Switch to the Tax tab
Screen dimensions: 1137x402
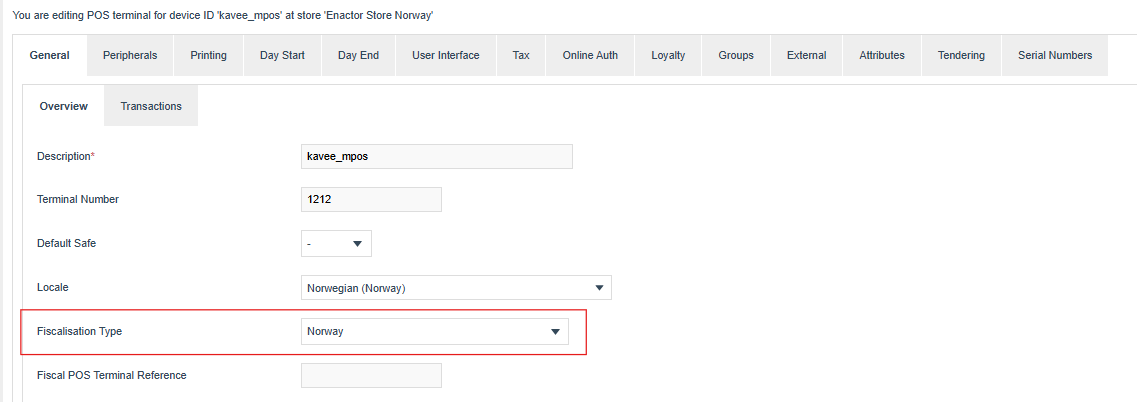pos(521,55)
